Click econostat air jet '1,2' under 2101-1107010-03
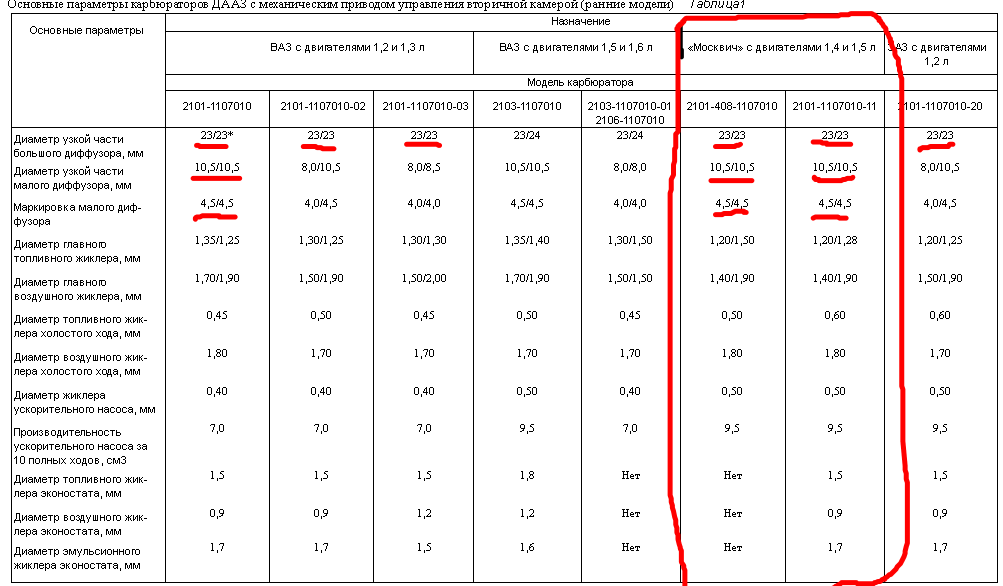The height and width of the screenshot is (586, 1003). pos(424,512)
